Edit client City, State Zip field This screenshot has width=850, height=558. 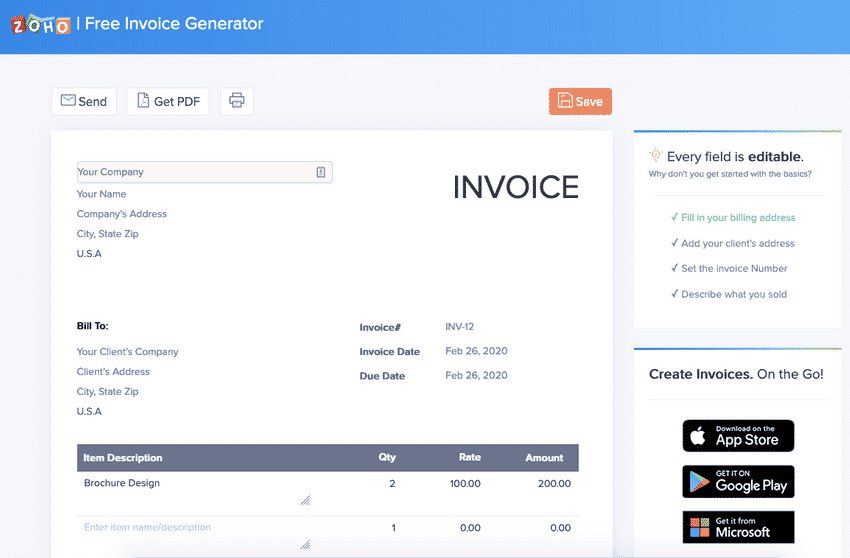click(x=107, y=392)
